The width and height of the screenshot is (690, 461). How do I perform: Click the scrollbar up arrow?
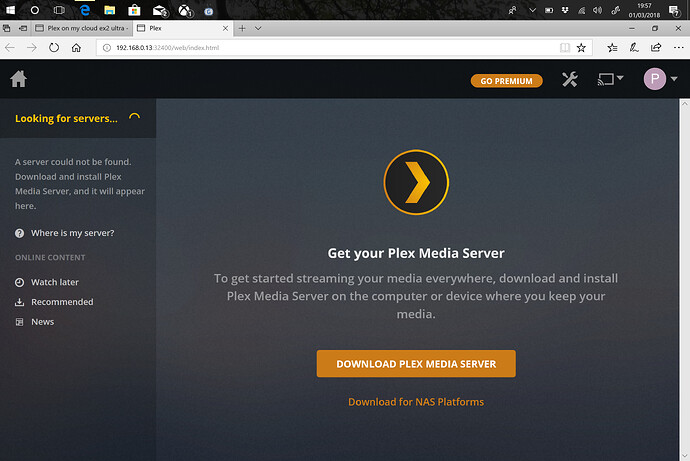[x=684, y=103]
